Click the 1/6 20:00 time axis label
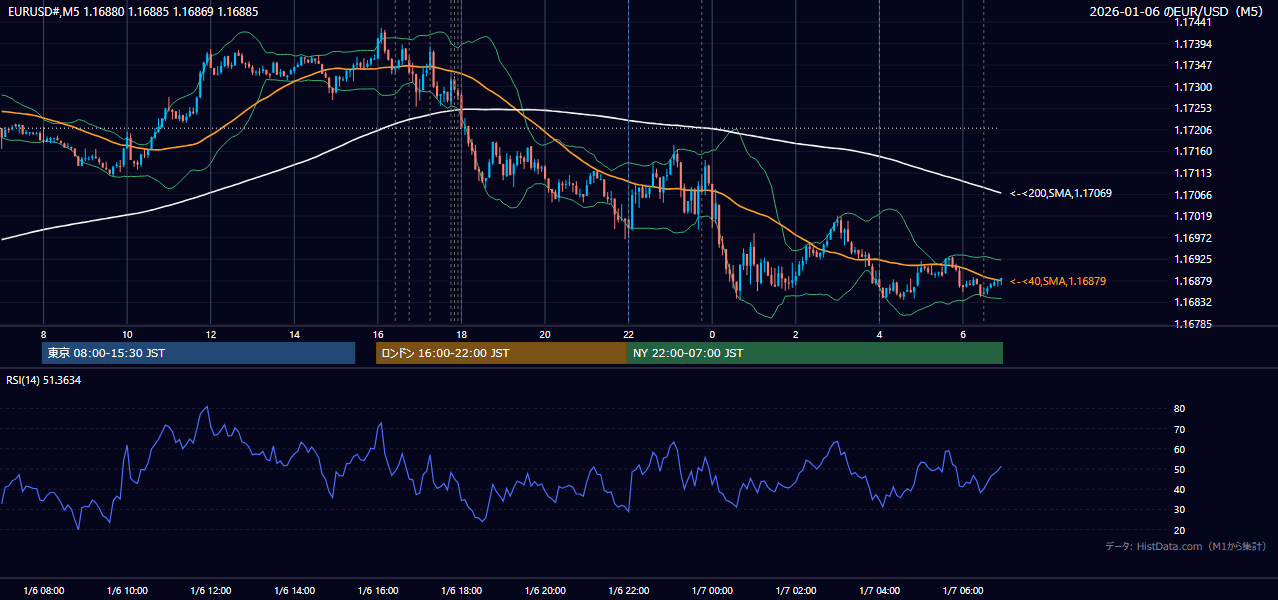The width and height of the screenshot is (1278, 600). [545, 591]
